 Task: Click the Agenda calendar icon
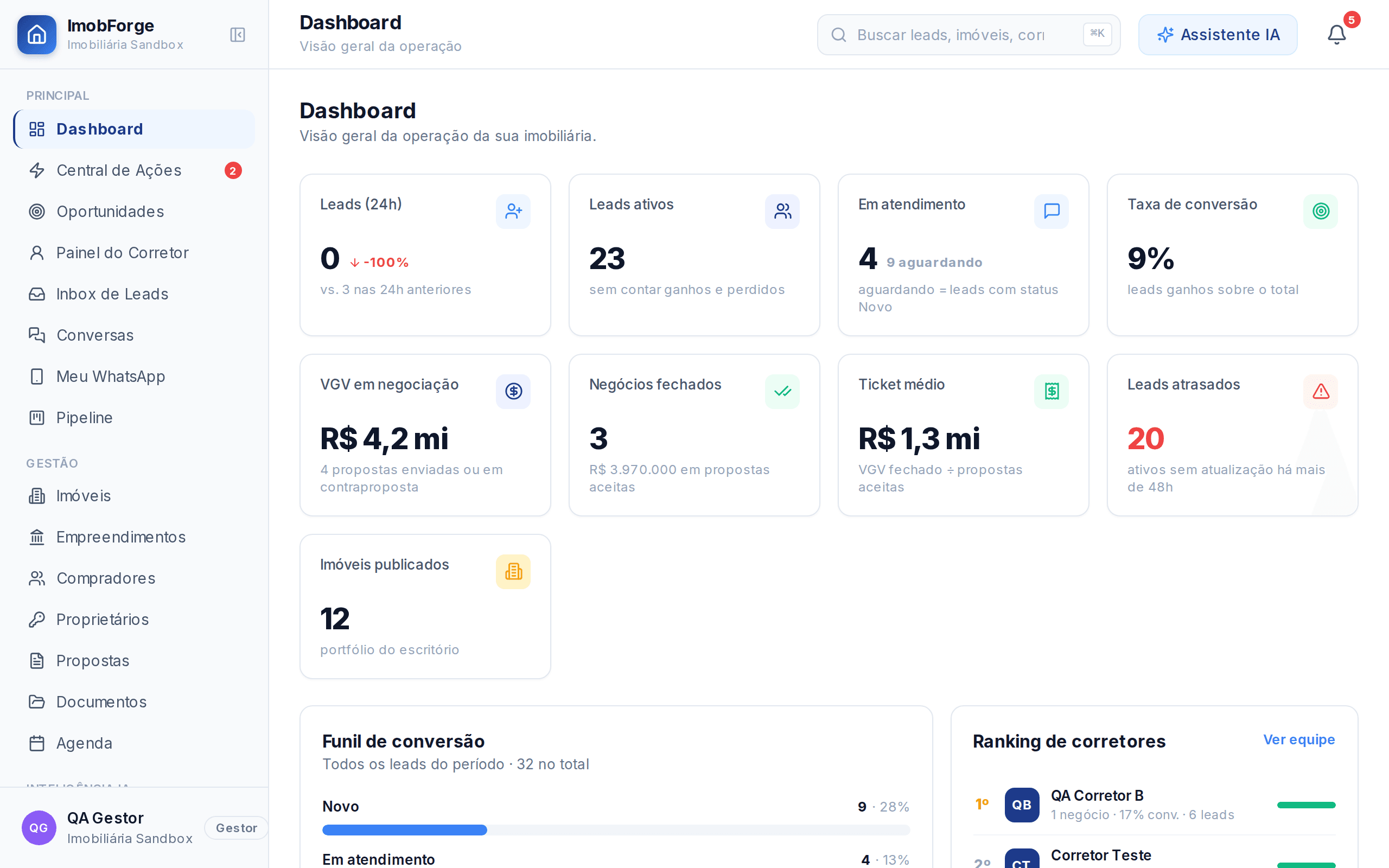(x=37, y=743)
